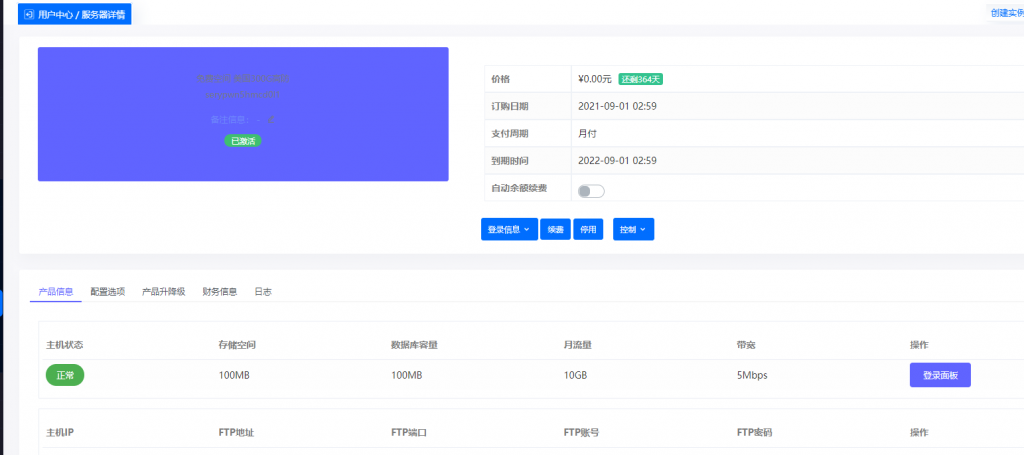The image size is (1024, 455).
Task: Expand the 登录信息 dropdown
Action: coord(509,230)
